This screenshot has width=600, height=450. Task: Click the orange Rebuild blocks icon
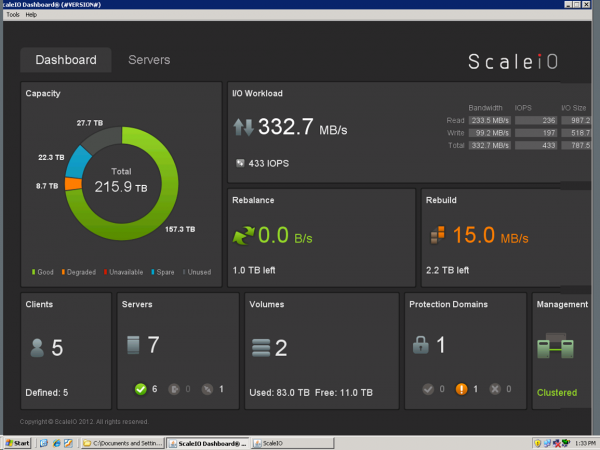(438, 235)
